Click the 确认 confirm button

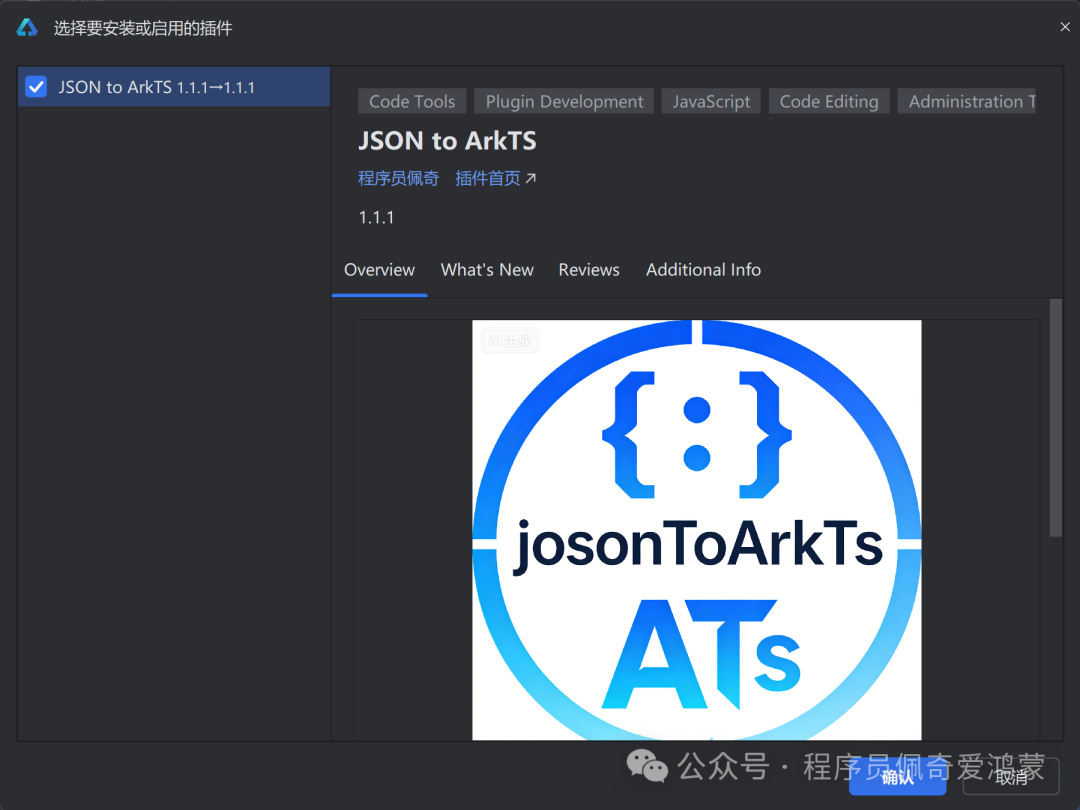click(x=897, y=778)
